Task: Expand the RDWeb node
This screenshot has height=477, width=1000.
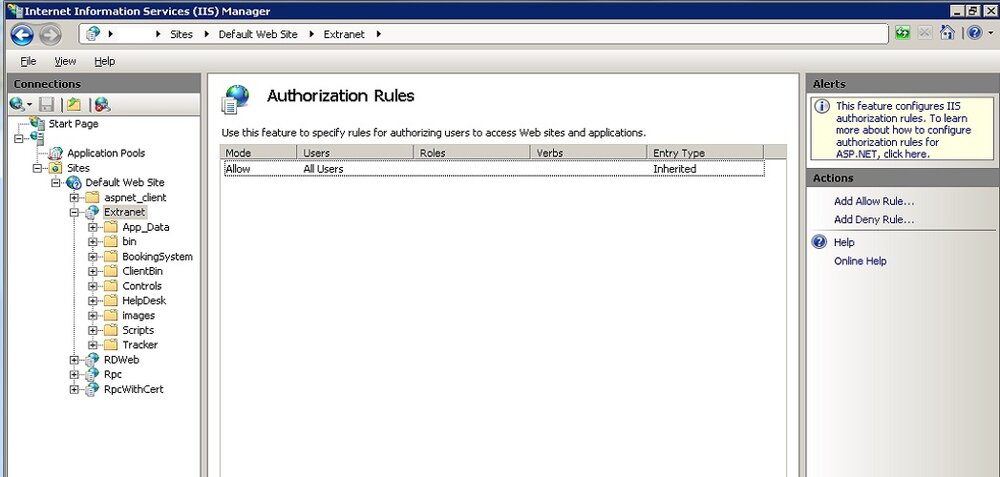Action: click(74, 360)
